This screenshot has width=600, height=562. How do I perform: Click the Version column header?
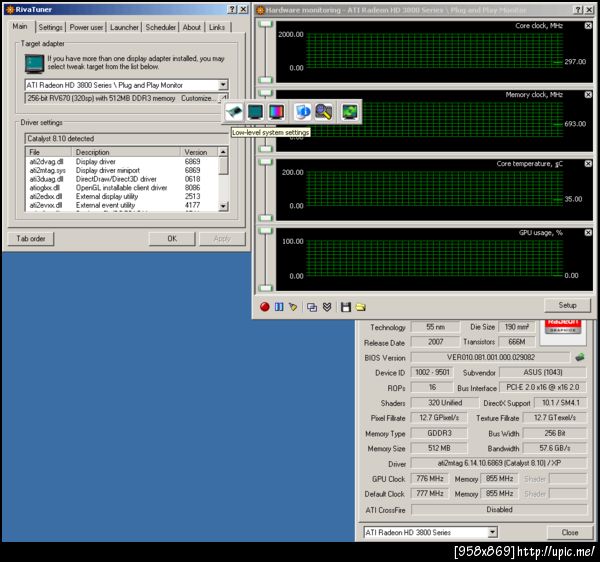199,152
